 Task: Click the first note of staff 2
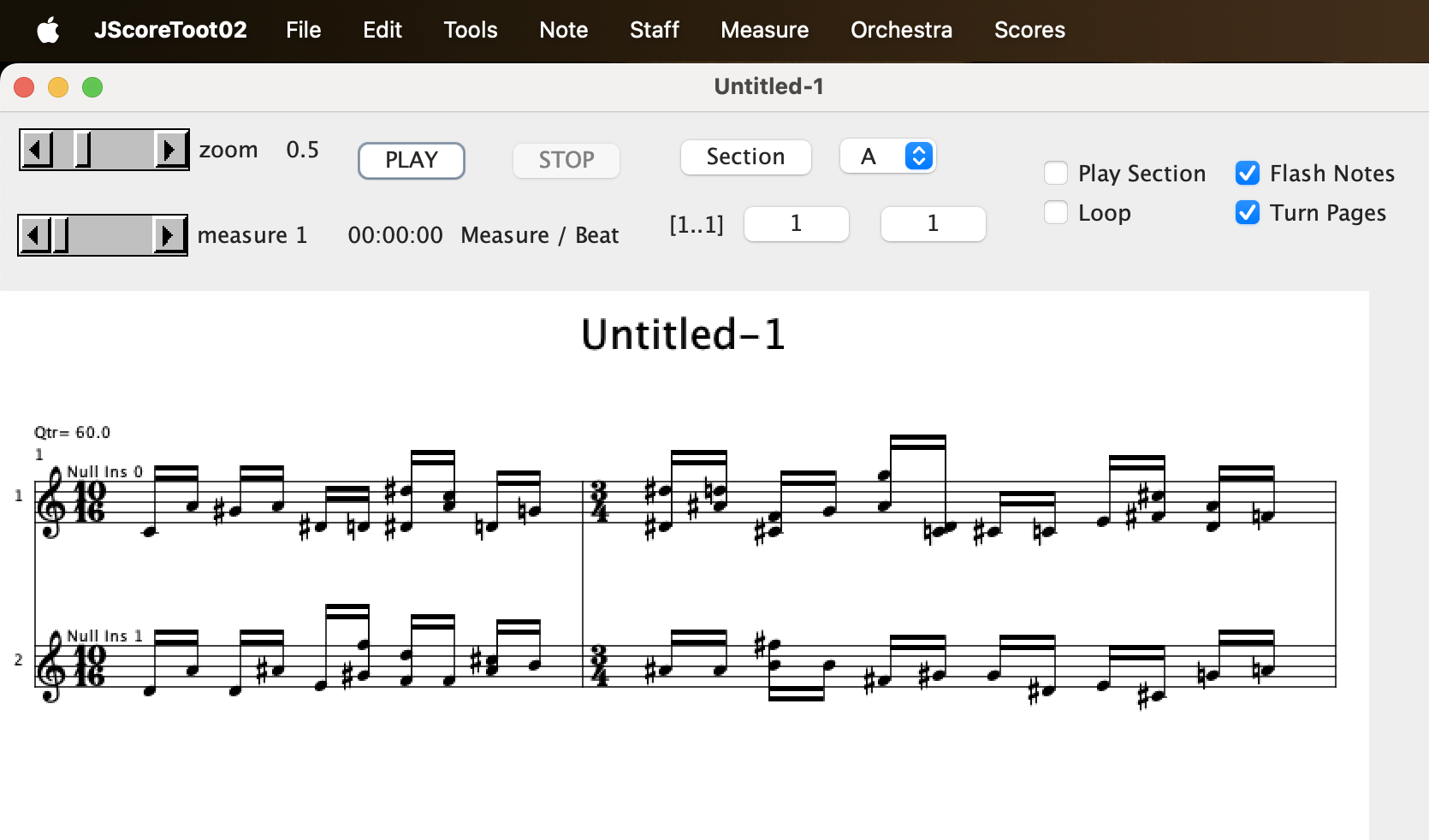coord(151,690)
